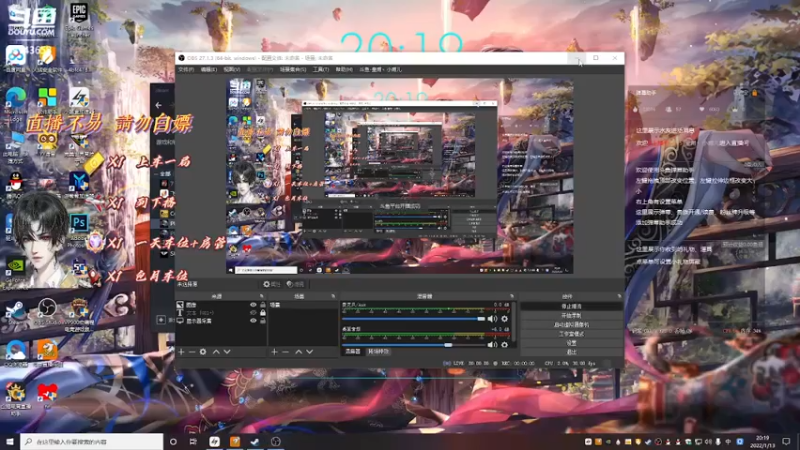Switch to Steam in the taskbar
Image resolution: width=800 pixels, height=450 pixels.
[255, 441]
